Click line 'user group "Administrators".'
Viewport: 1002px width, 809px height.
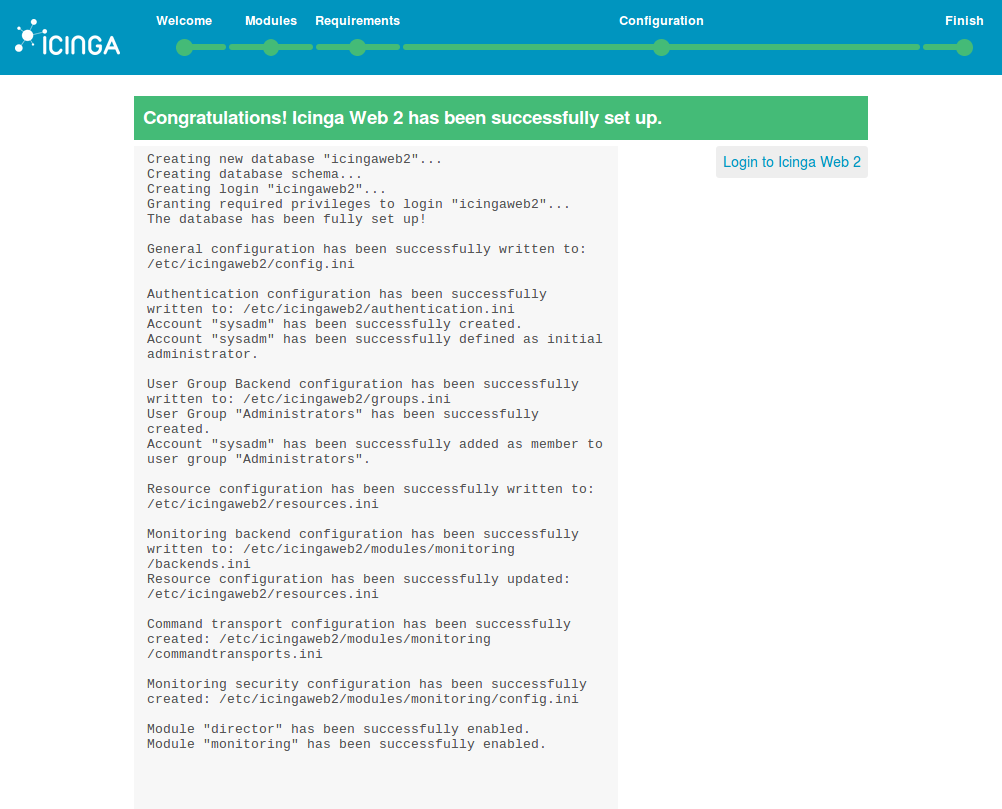click(x=258, y=459)
